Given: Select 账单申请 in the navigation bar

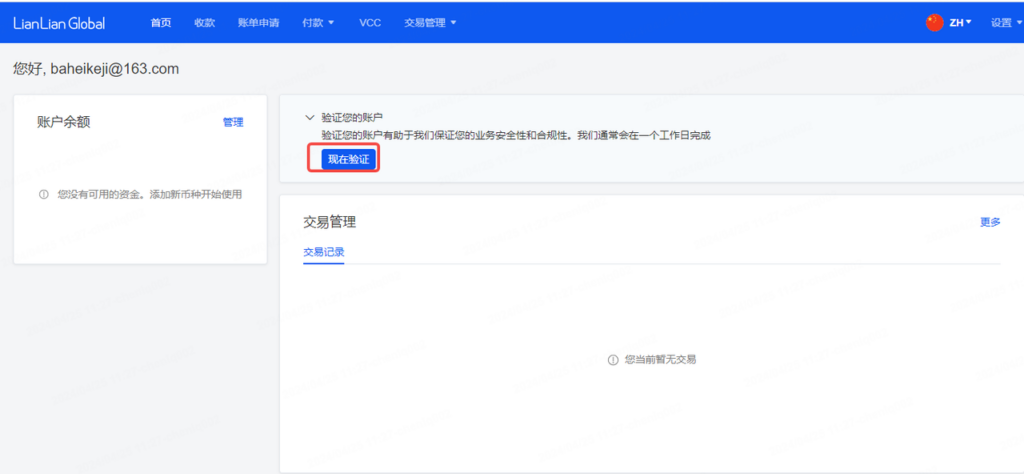Looking at the screenshot, I should pos(258,22).
